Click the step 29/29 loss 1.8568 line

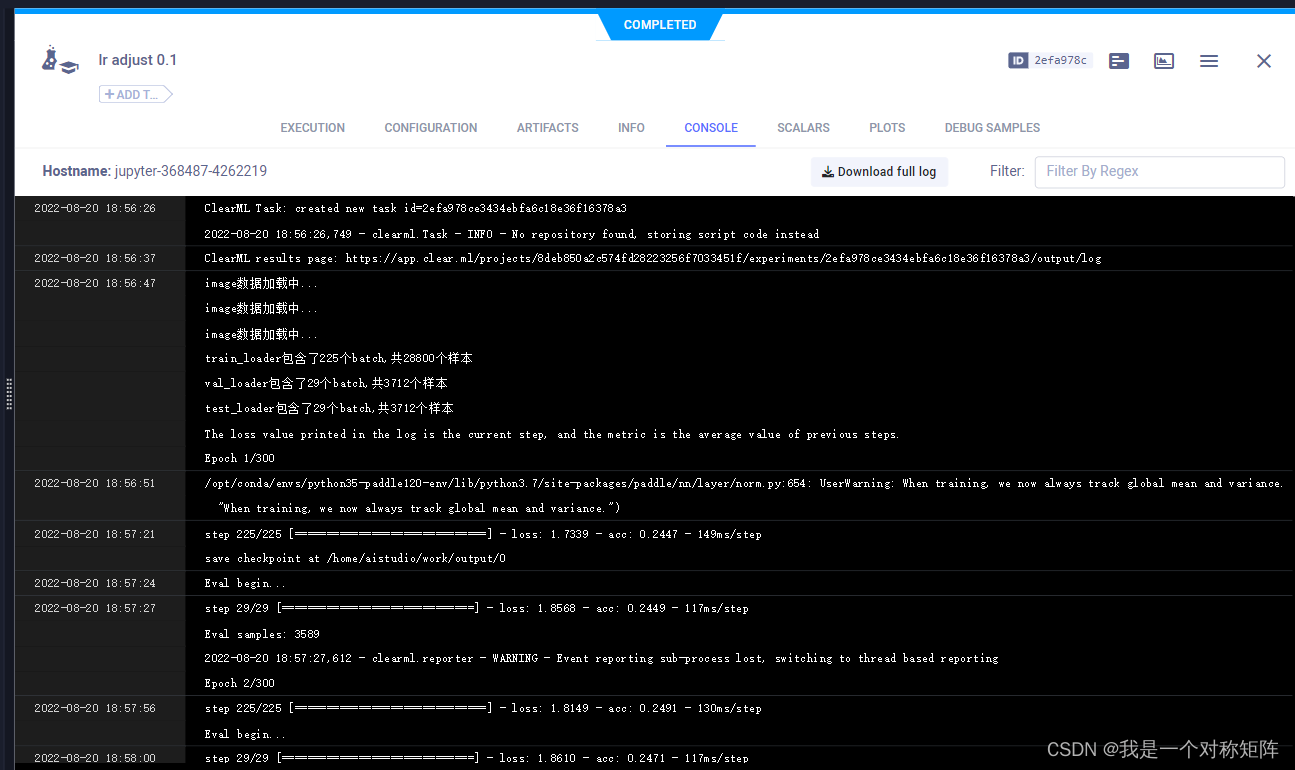(x=476, y=608)
